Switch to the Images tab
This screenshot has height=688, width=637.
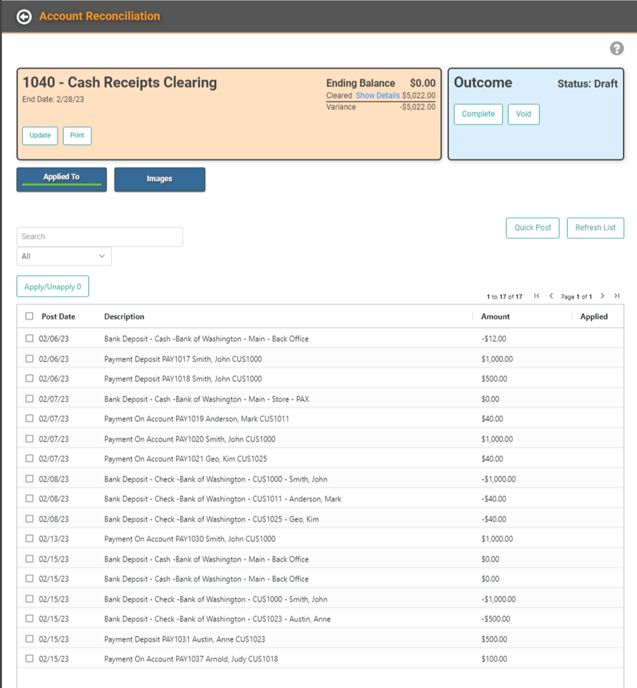click(x=159, y=179)
